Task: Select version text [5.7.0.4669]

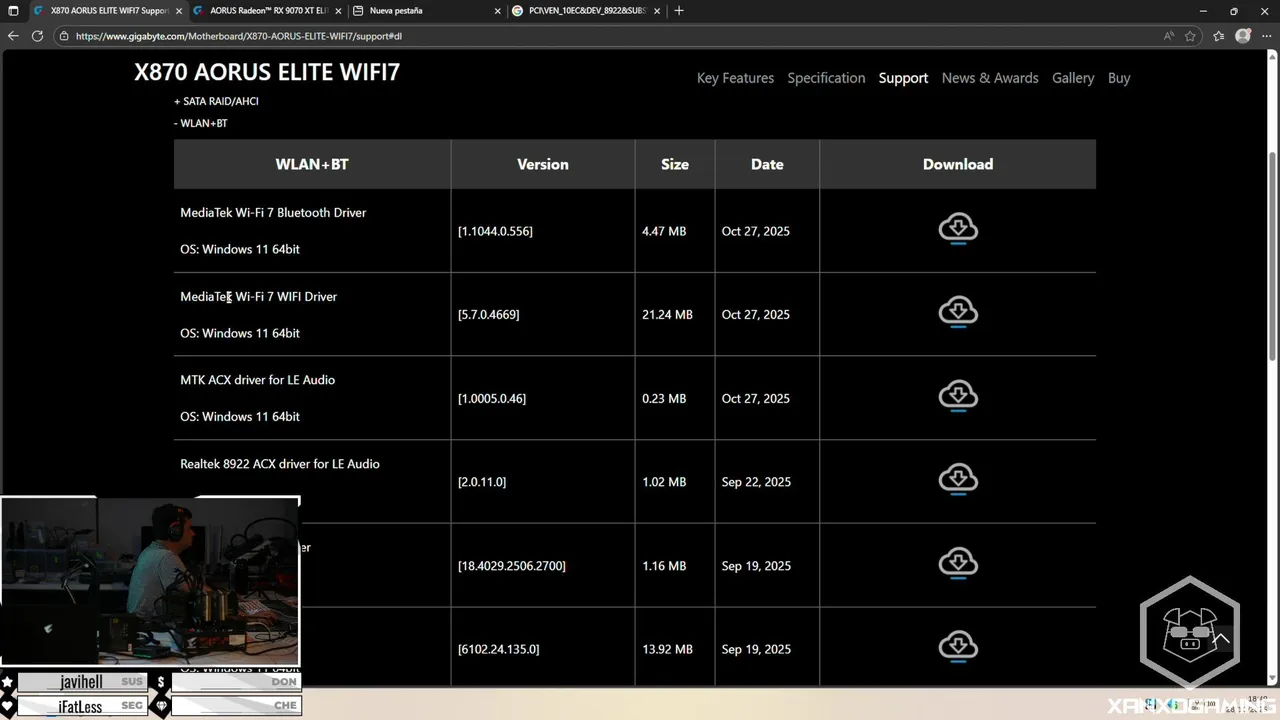Action: (x=488, y=314)
